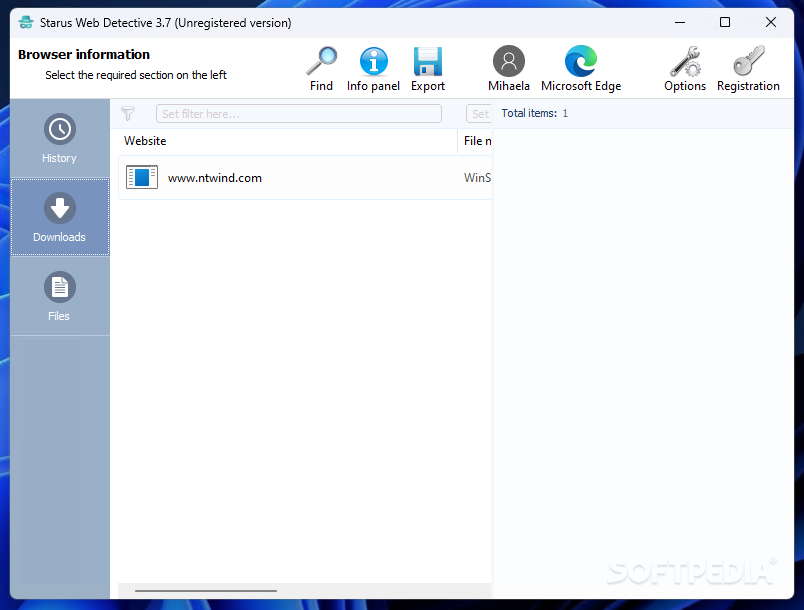This screenshot has width=804, height=610.
Task: Switch to the History section
Action: coord(59,138)
